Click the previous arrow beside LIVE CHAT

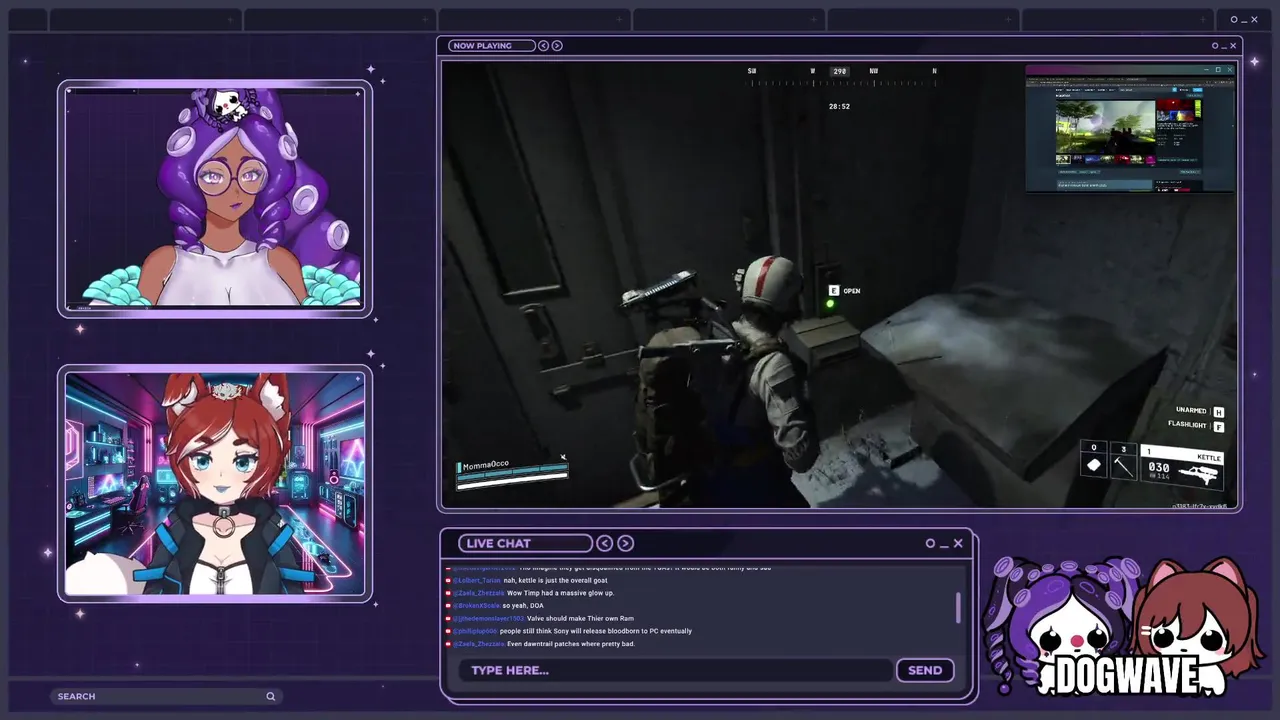[x=605, y=543]
